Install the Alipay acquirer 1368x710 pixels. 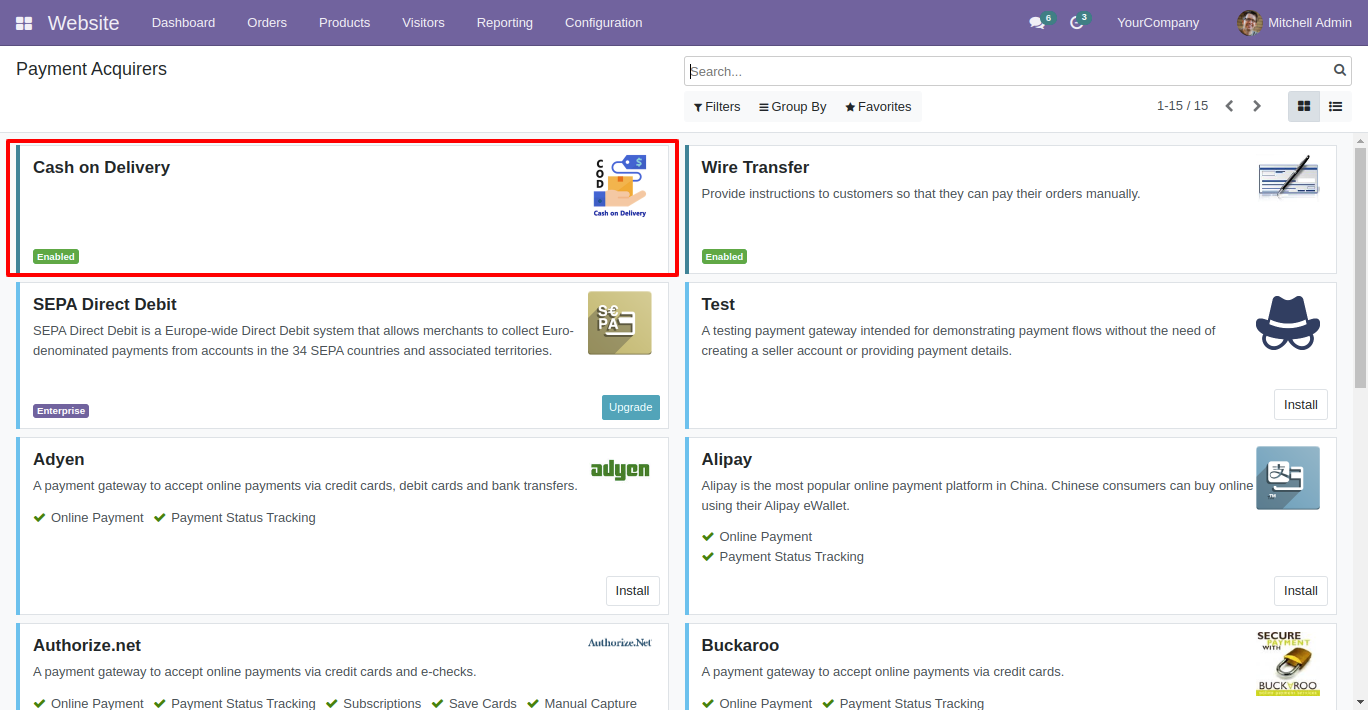click(1301, 591)
